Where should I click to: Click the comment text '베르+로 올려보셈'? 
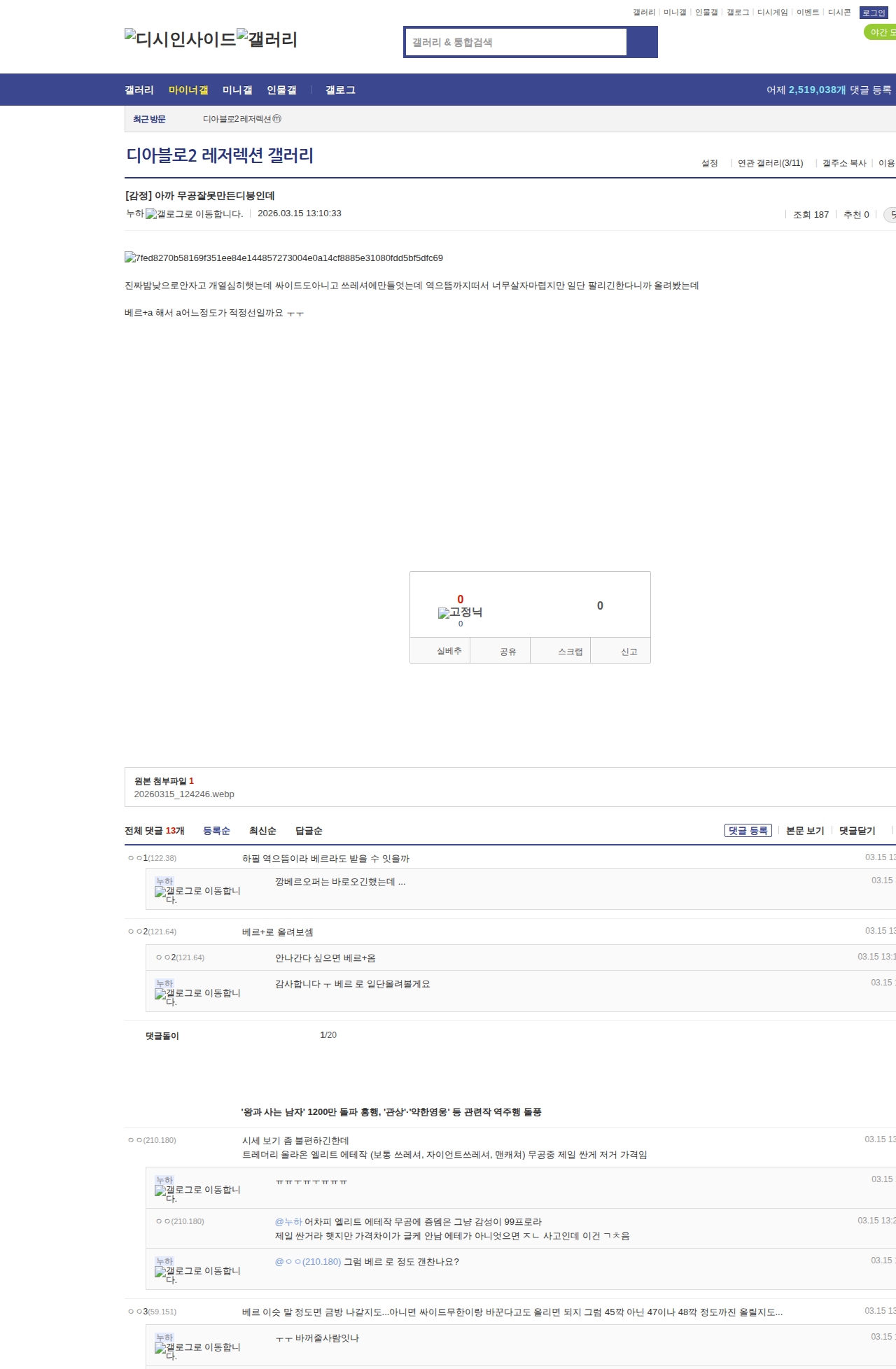(278, 932)
